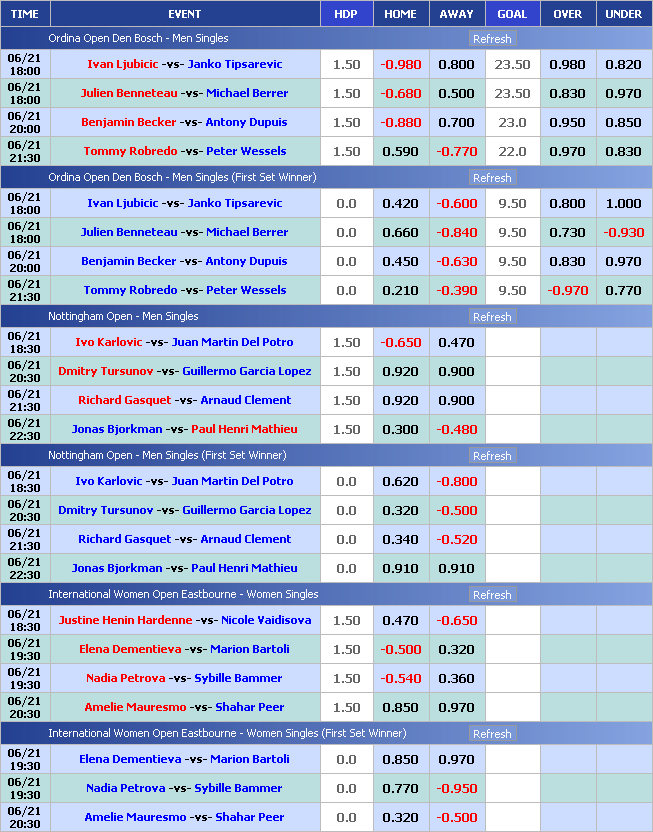Refresh Nottingham Open First Set Winner section

[491, 456]
